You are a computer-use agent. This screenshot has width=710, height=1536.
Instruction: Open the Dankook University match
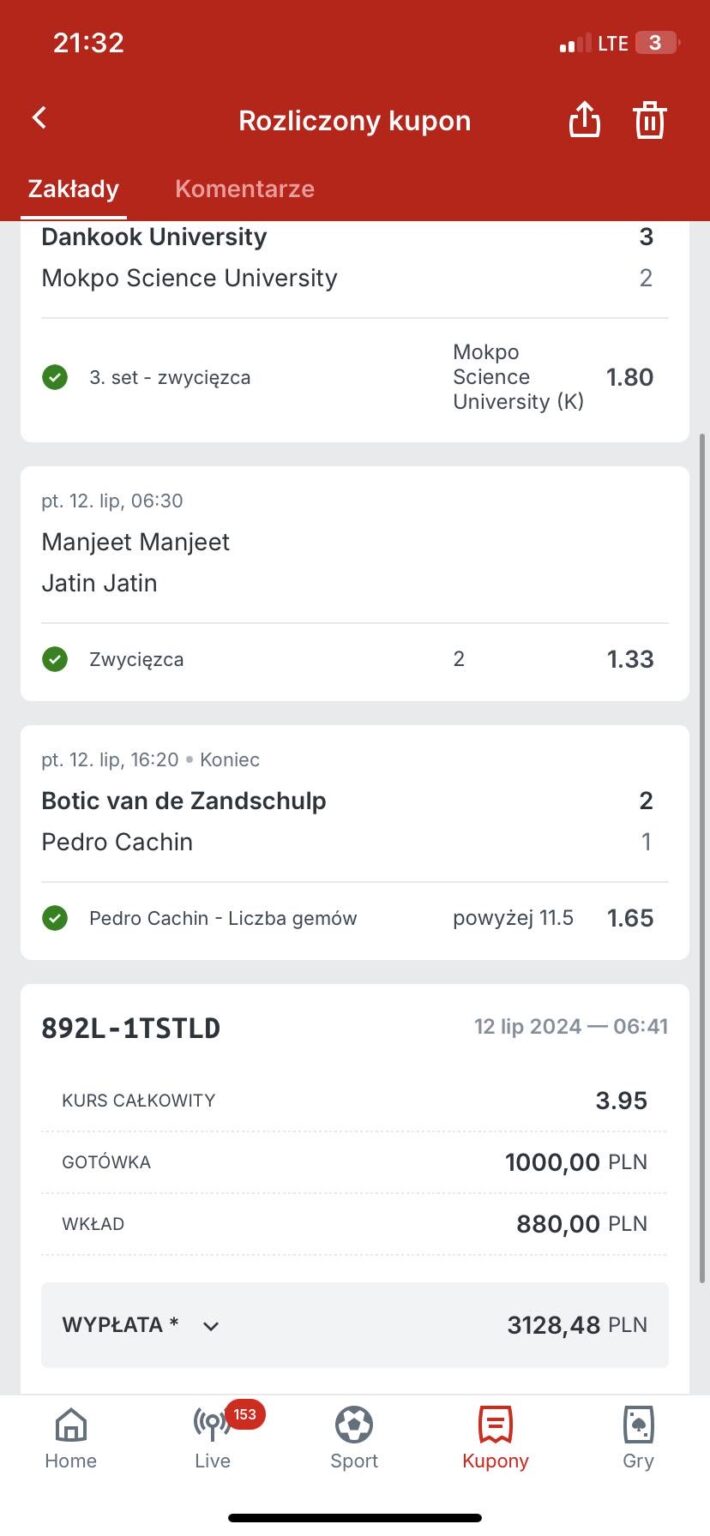[154, 238]
